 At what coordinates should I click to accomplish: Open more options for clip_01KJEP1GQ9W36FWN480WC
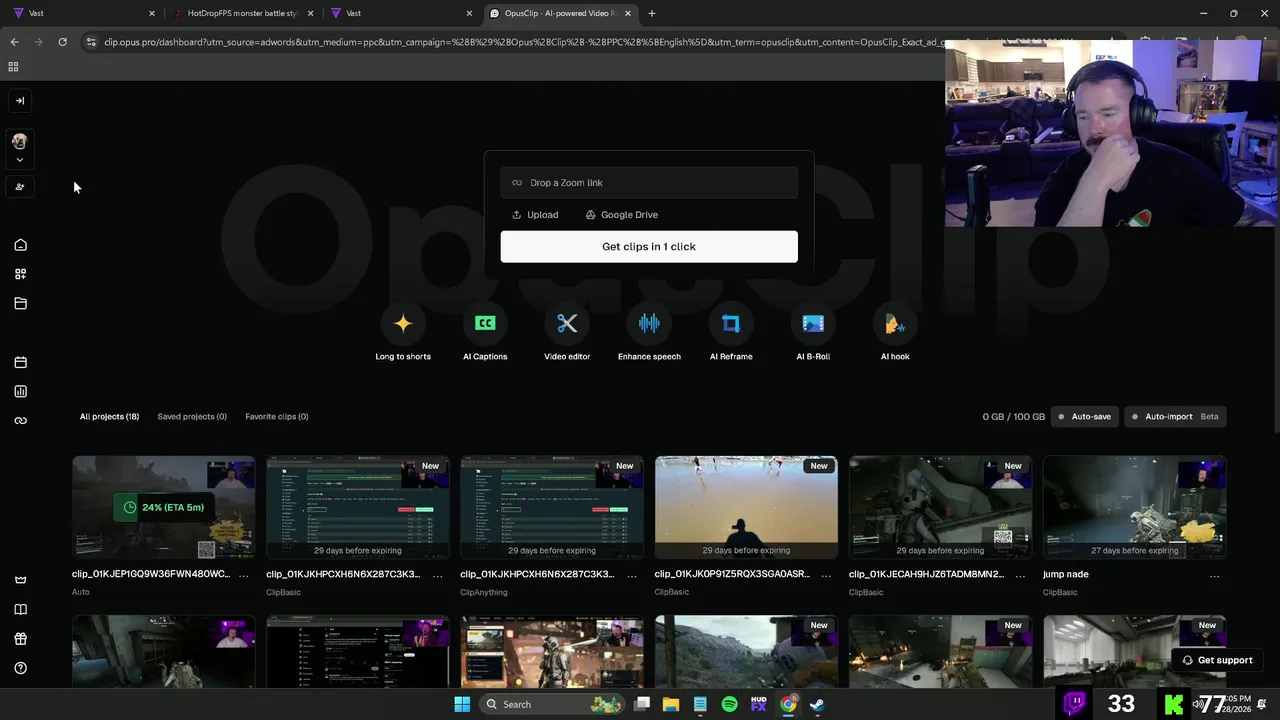(243, 575)
